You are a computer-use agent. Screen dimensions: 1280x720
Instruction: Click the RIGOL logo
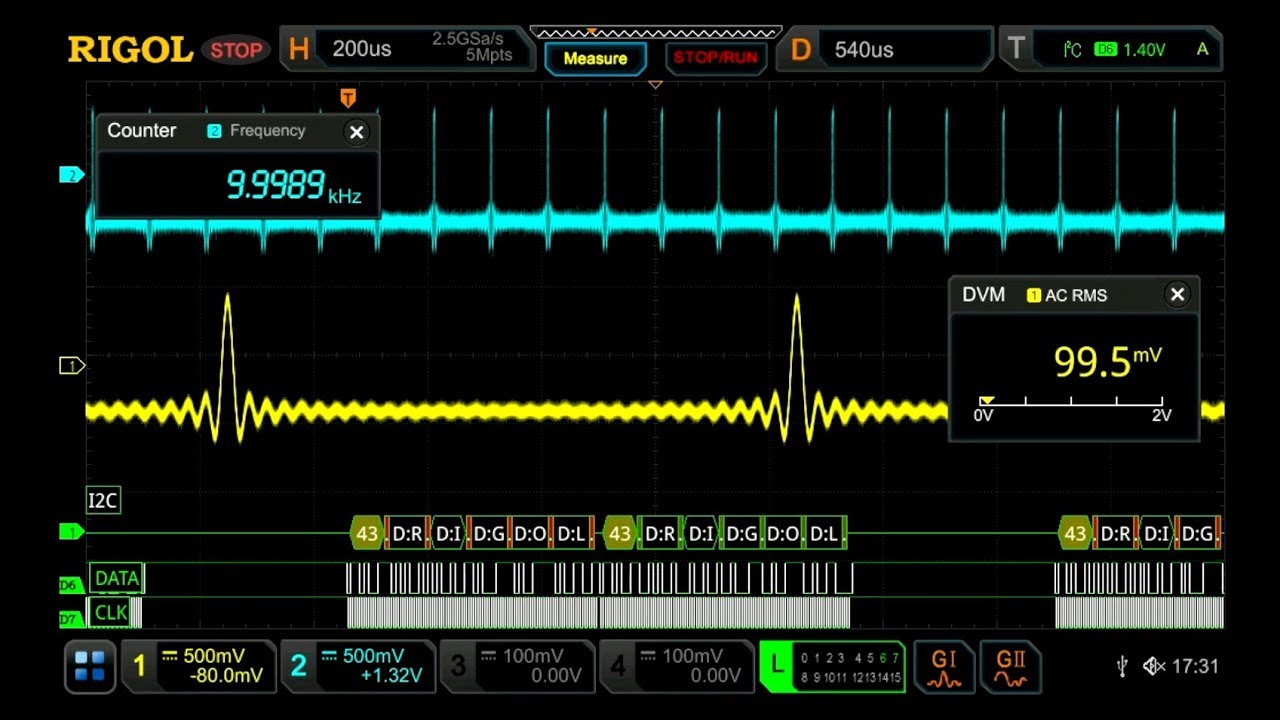[x=130, y=49]
